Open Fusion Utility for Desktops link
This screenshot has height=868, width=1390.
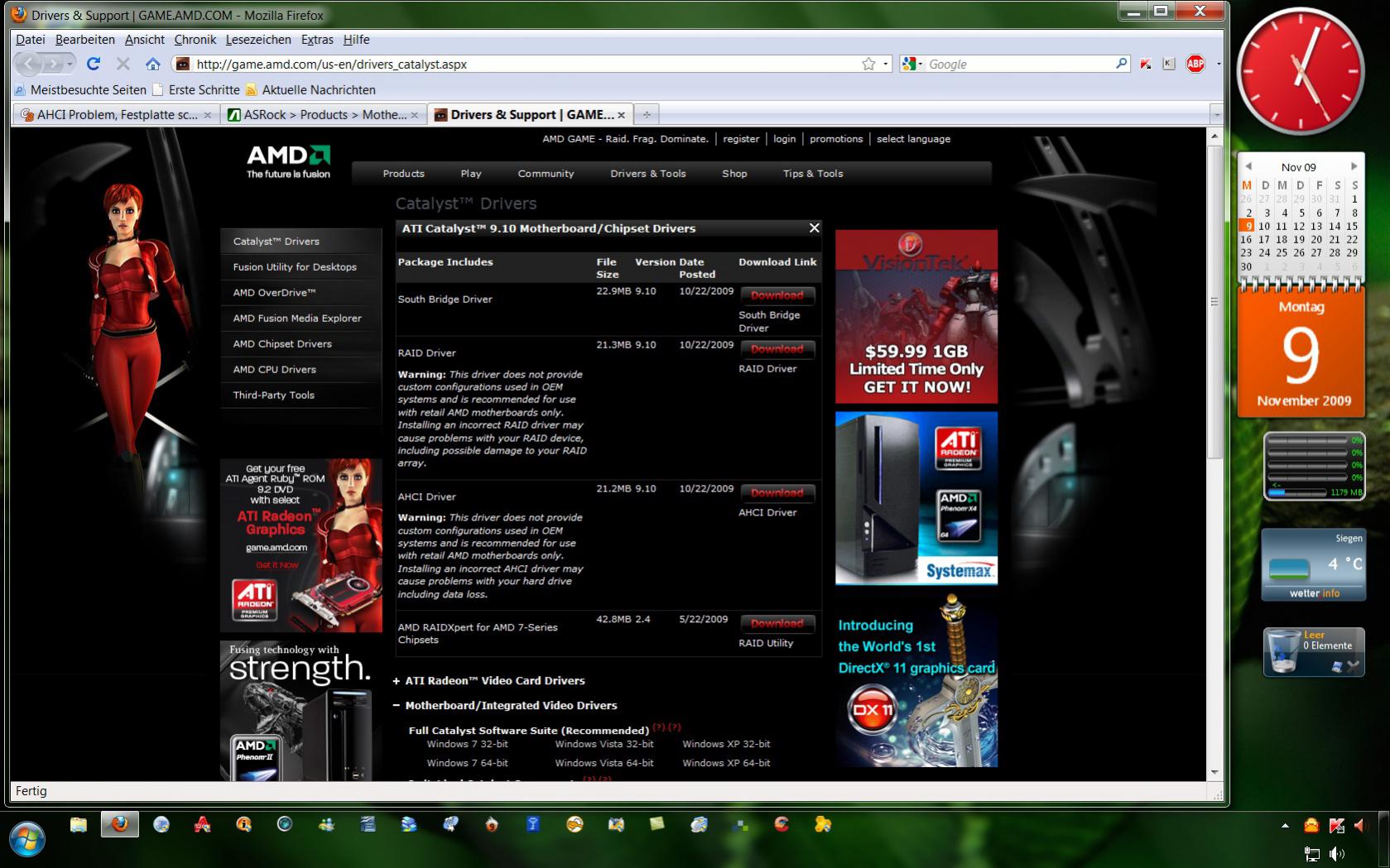(x=295, y=266)
